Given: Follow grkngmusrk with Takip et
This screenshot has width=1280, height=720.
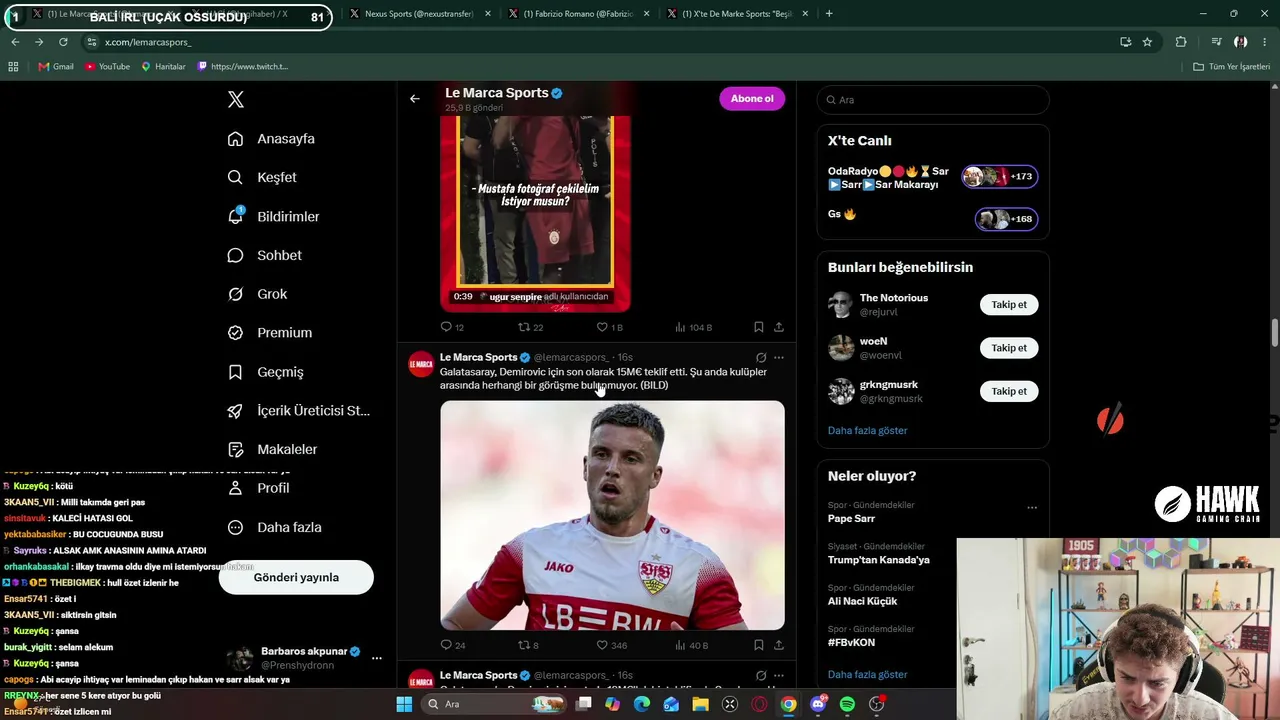Looking at the screenshot, I should (x=1009, y=392).
